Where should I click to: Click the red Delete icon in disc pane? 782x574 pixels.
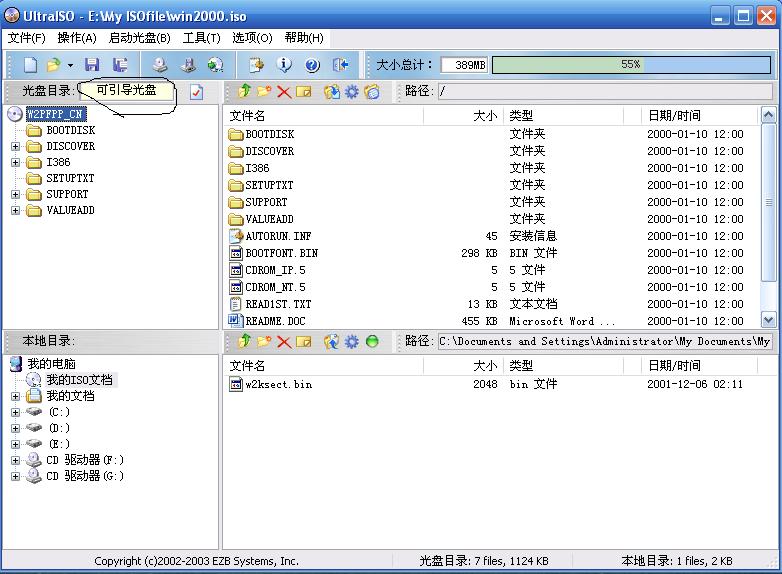(284, 92)
